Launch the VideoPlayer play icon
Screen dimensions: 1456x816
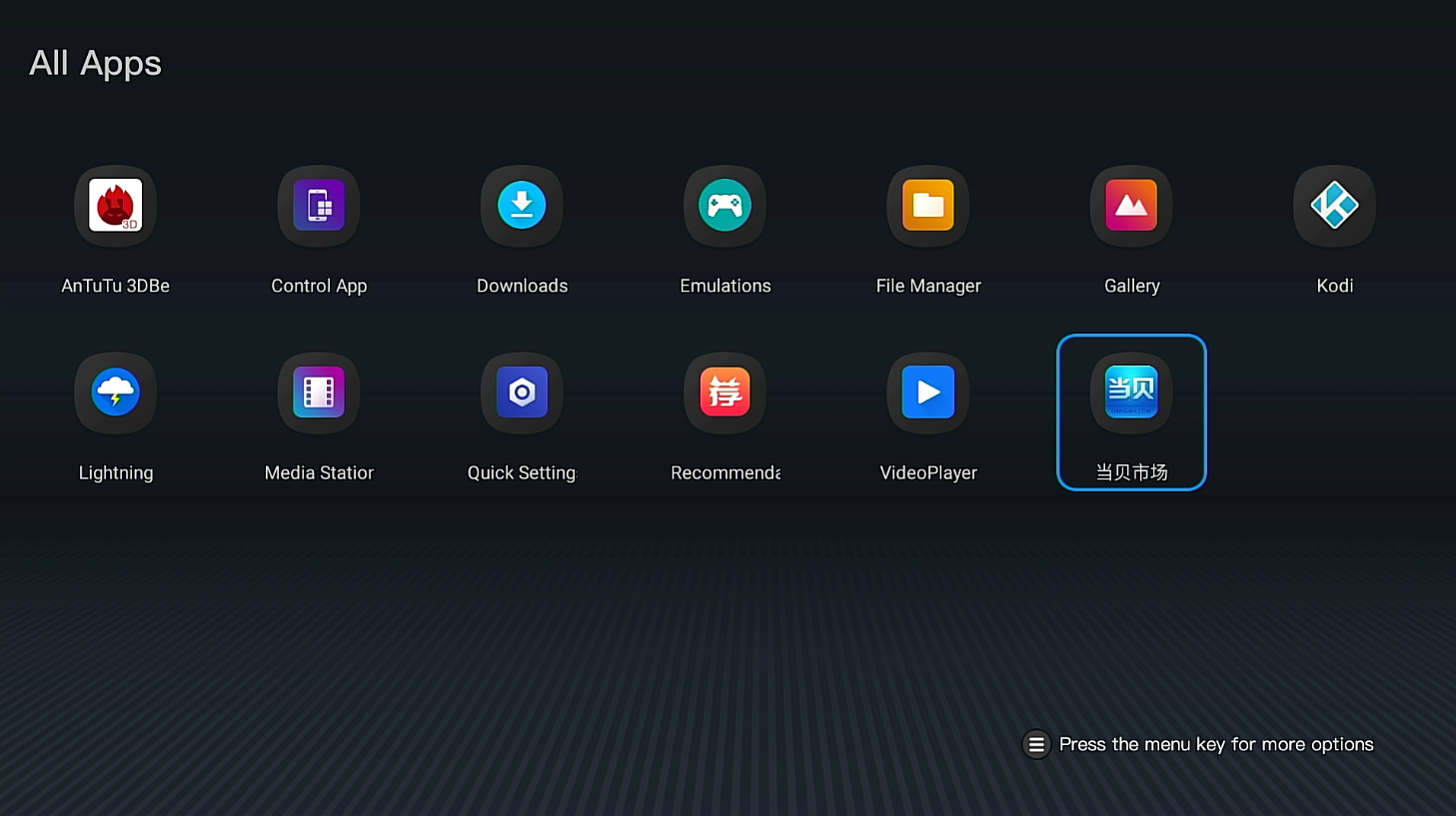click(x=928, y=393)
